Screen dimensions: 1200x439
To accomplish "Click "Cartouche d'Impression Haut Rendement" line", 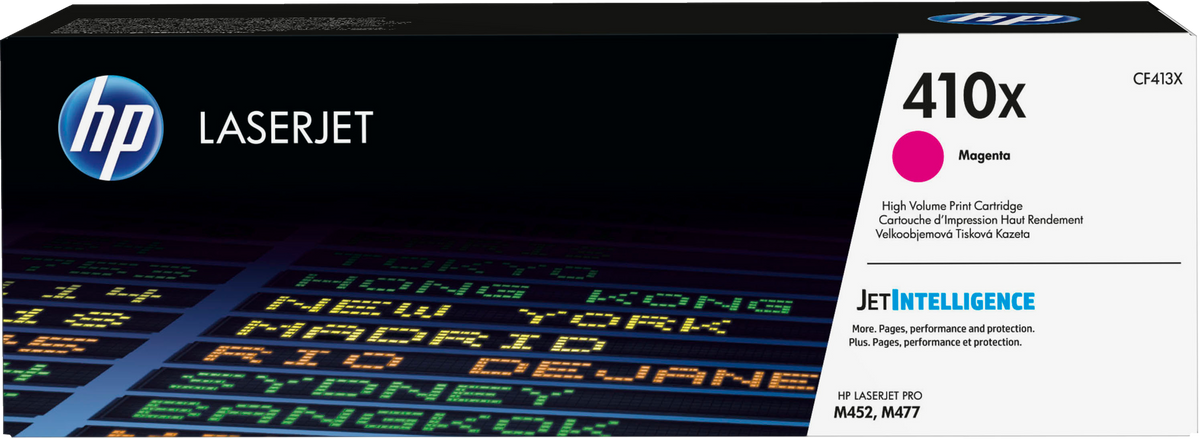I will click(981, 219).
